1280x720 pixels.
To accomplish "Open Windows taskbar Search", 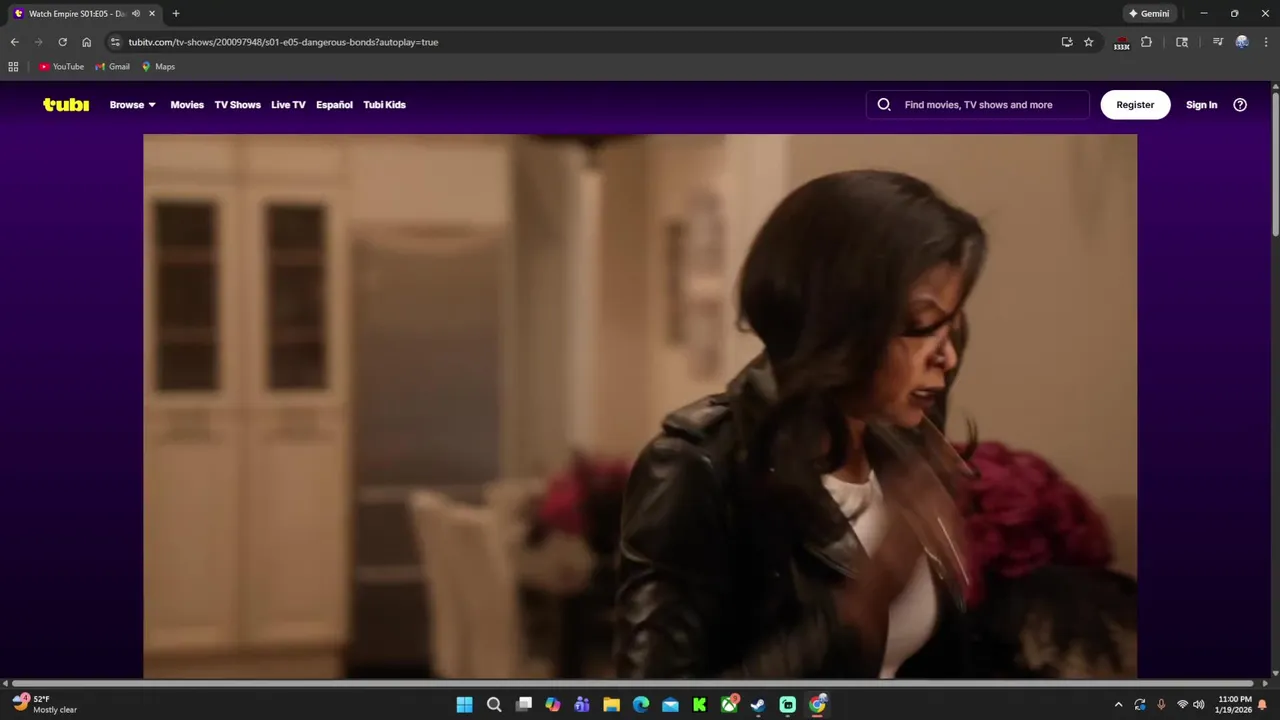I will pyautogui.click(x=494, y=705).
